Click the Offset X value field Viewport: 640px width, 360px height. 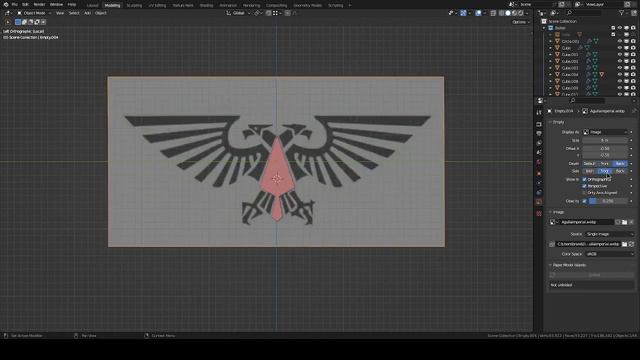(x=605, y=149)
